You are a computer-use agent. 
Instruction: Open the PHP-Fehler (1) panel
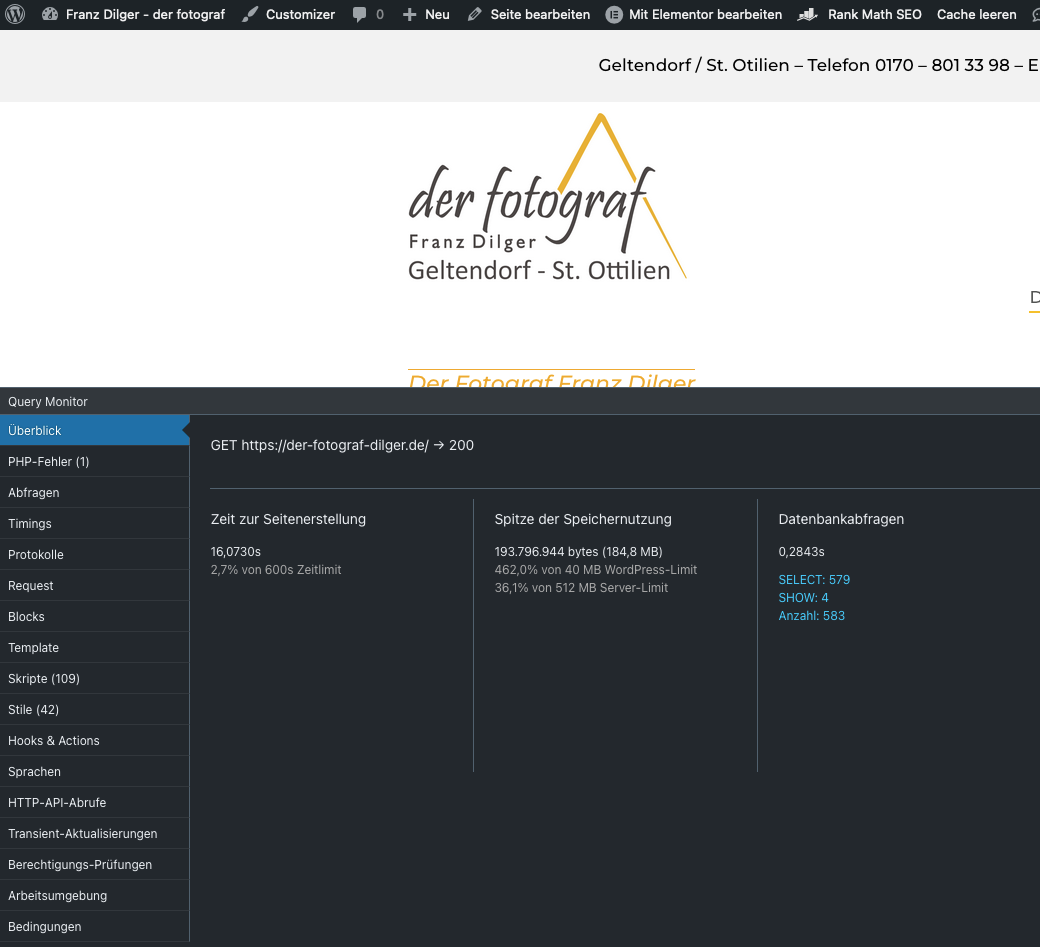(94, 462)
